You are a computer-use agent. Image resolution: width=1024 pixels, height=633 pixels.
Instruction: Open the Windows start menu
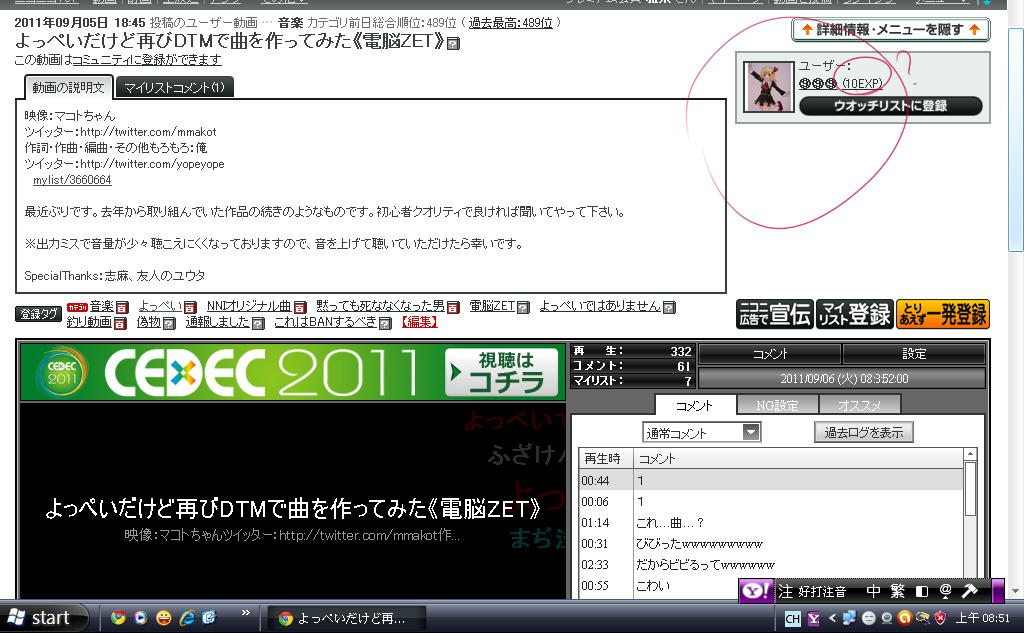pyautogui.click(x=44, y=617)
